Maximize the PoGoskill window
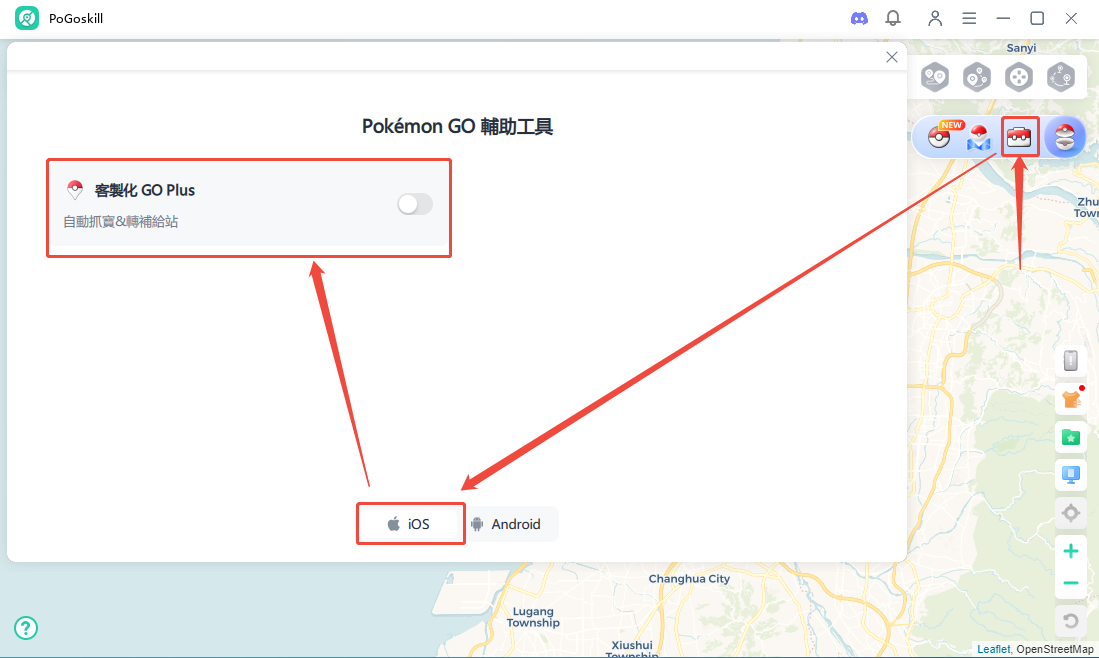This screenshot has height=658, width=1099. point(1037,18)
